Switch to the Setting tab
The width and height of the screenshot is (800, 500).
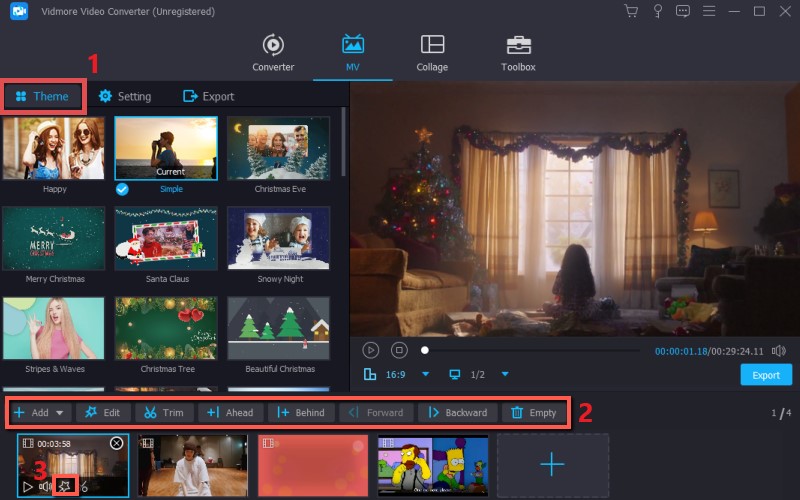click(125, 96)
